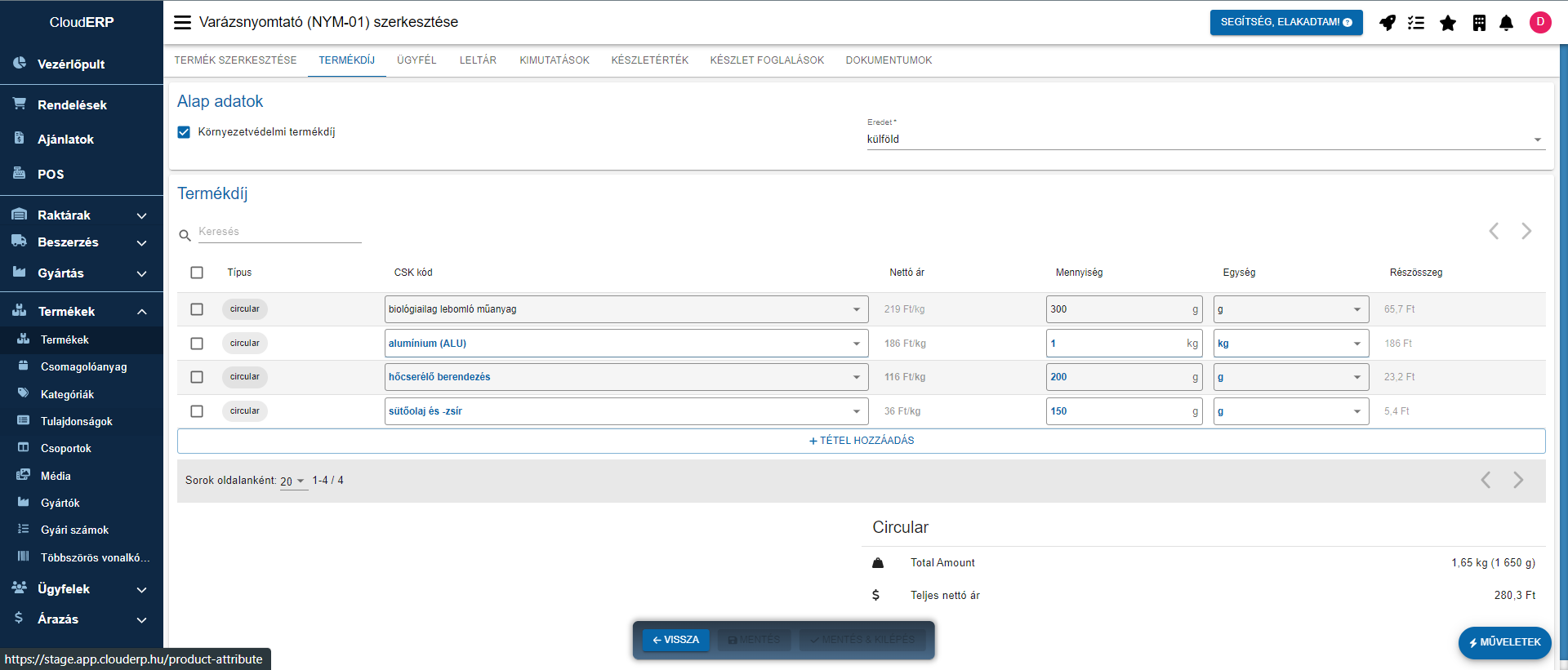1568x670 pixels.
Task: Uncheck Környezetvédelmi termékdíj checkbox
Action: (x=184, y=132)
